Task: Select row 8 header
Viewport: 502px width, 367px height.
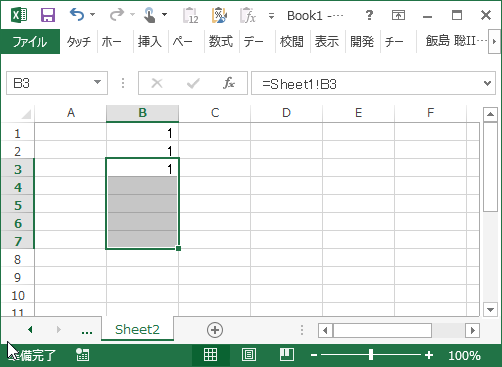Action: pyautogui.click(x=18, y=259)
